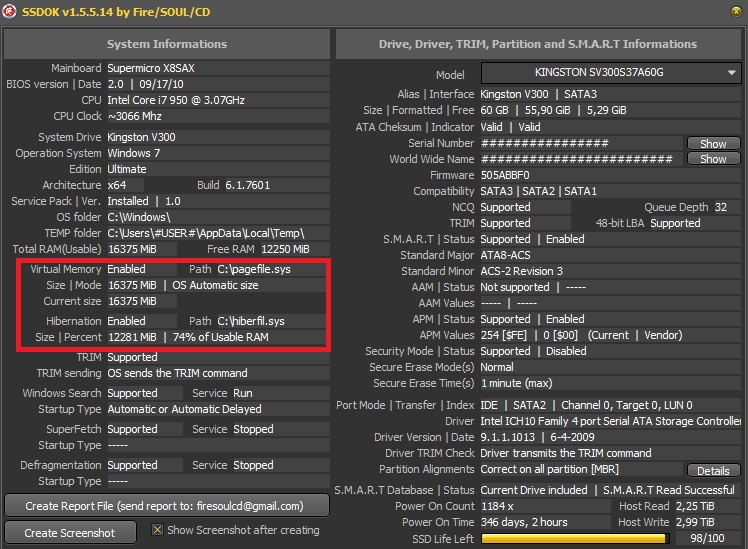The height and width of the screenshot is (549, 748).
Task: Click the C:\hiberfil.sys path
Action: 251,321
